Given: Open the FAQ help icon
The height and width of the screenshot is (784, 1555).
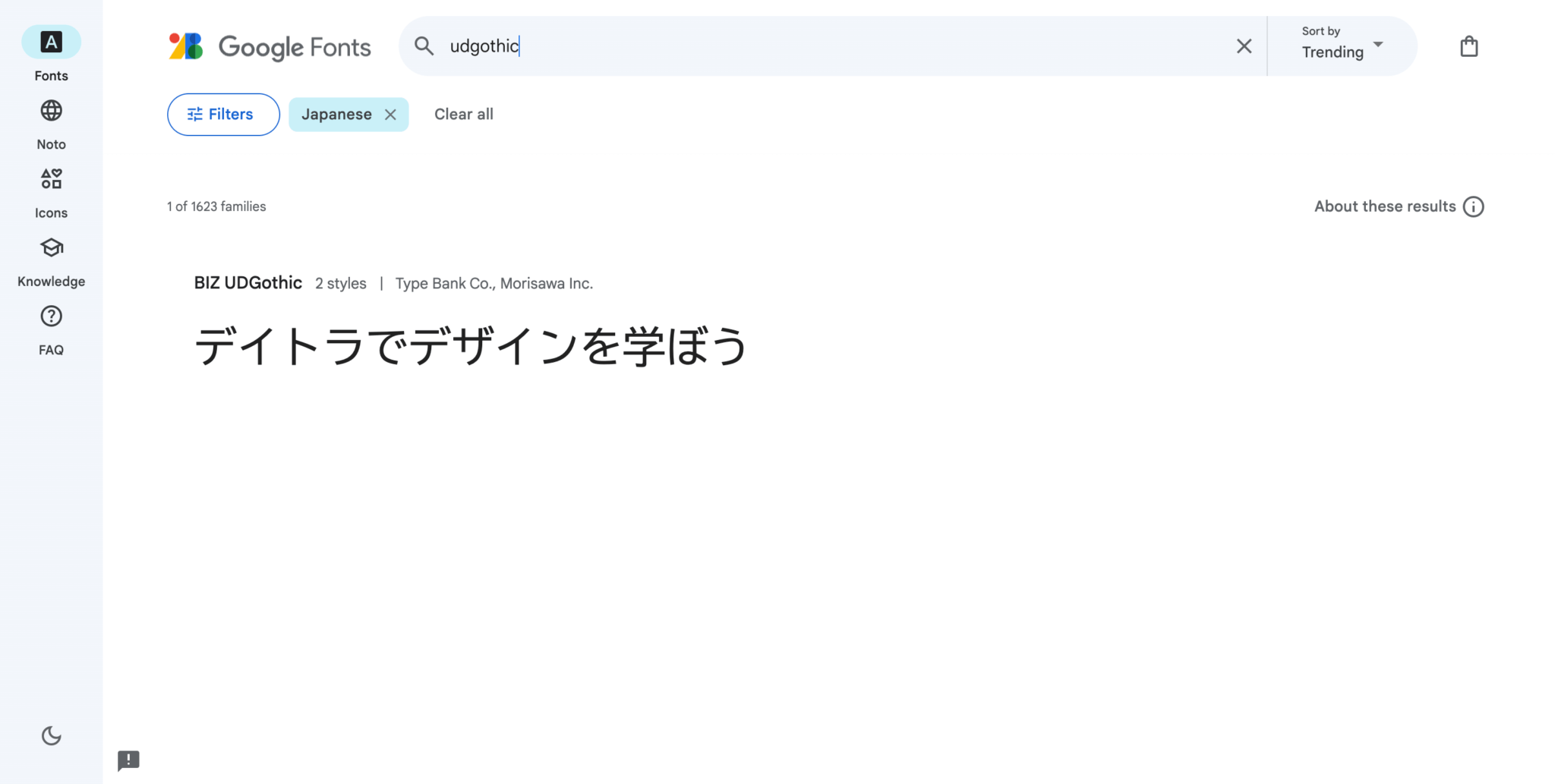Looking at the screenshot, I should click(x=51, y=316).
